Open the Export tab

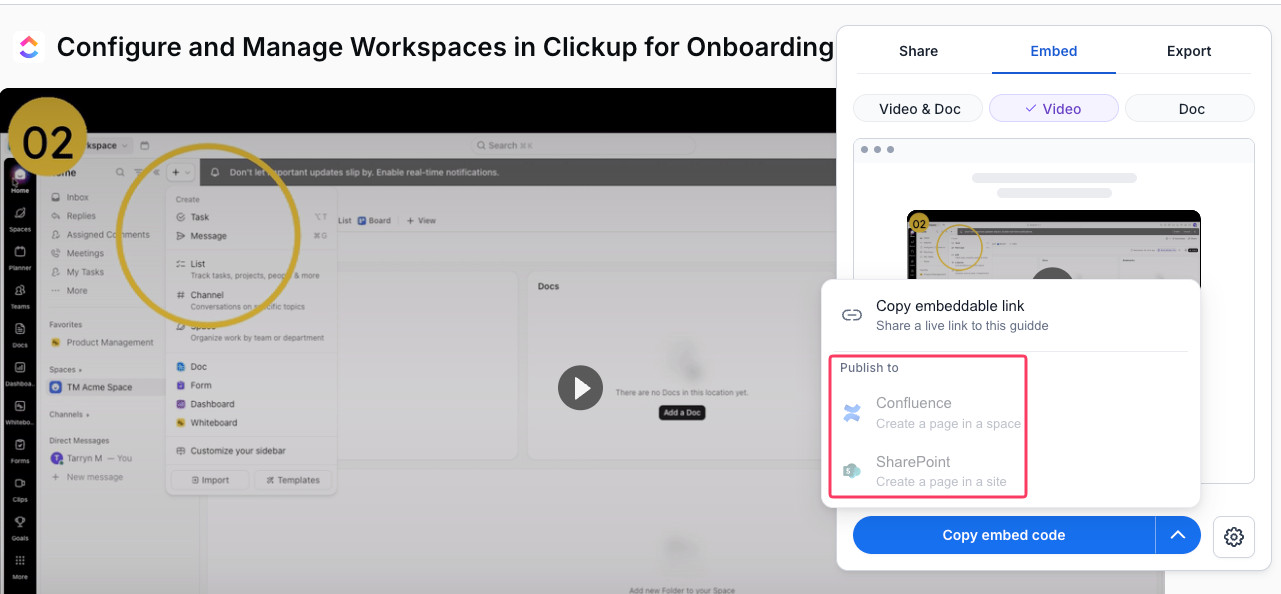click(x=1189, y=51)
